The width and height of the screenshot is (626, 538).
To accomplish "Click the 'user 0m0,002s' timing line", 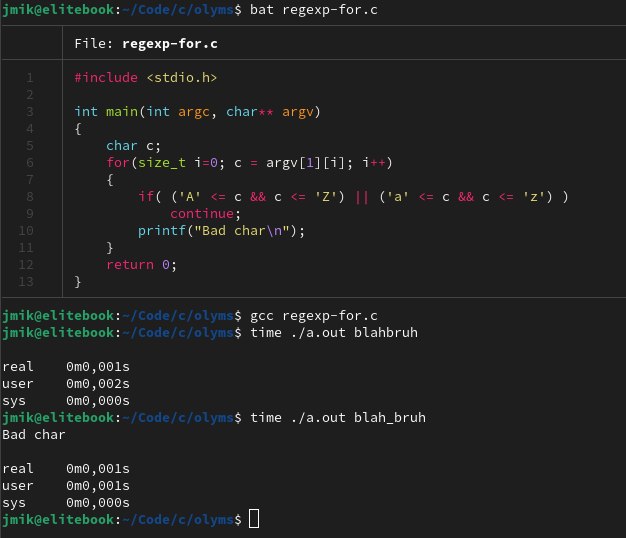I will (66, 384).
